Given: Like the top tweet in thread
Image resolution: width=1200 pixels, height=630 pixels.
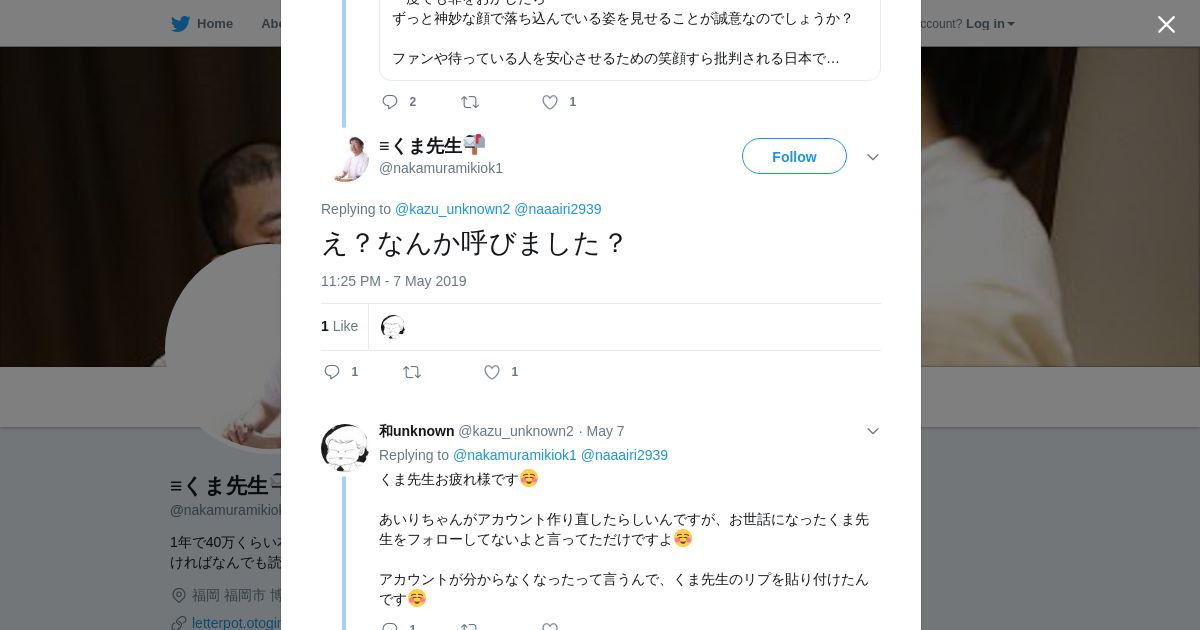Looking at the screenshot, I should [x=550, y=102].
